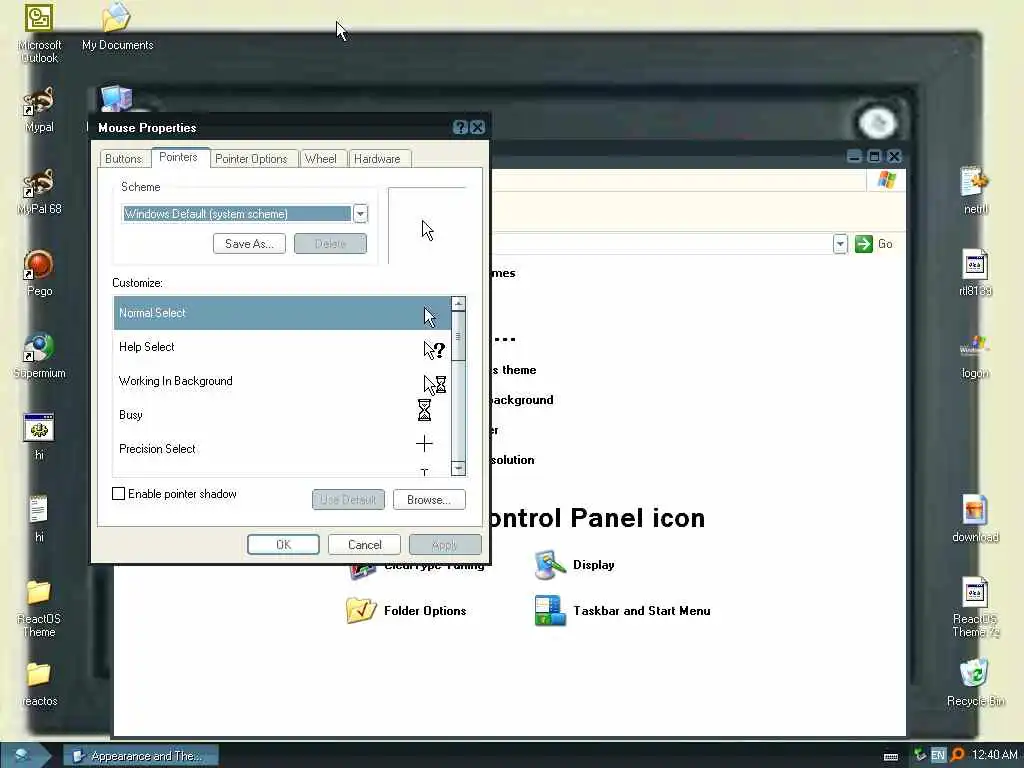
Task: Click the EN language indicator in the tray
Action: point(938,755)
